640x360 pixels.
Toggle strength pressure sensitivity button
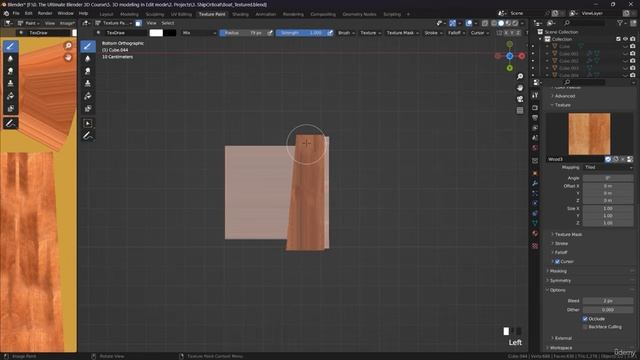pyautogui.click(x=330, y=33)
